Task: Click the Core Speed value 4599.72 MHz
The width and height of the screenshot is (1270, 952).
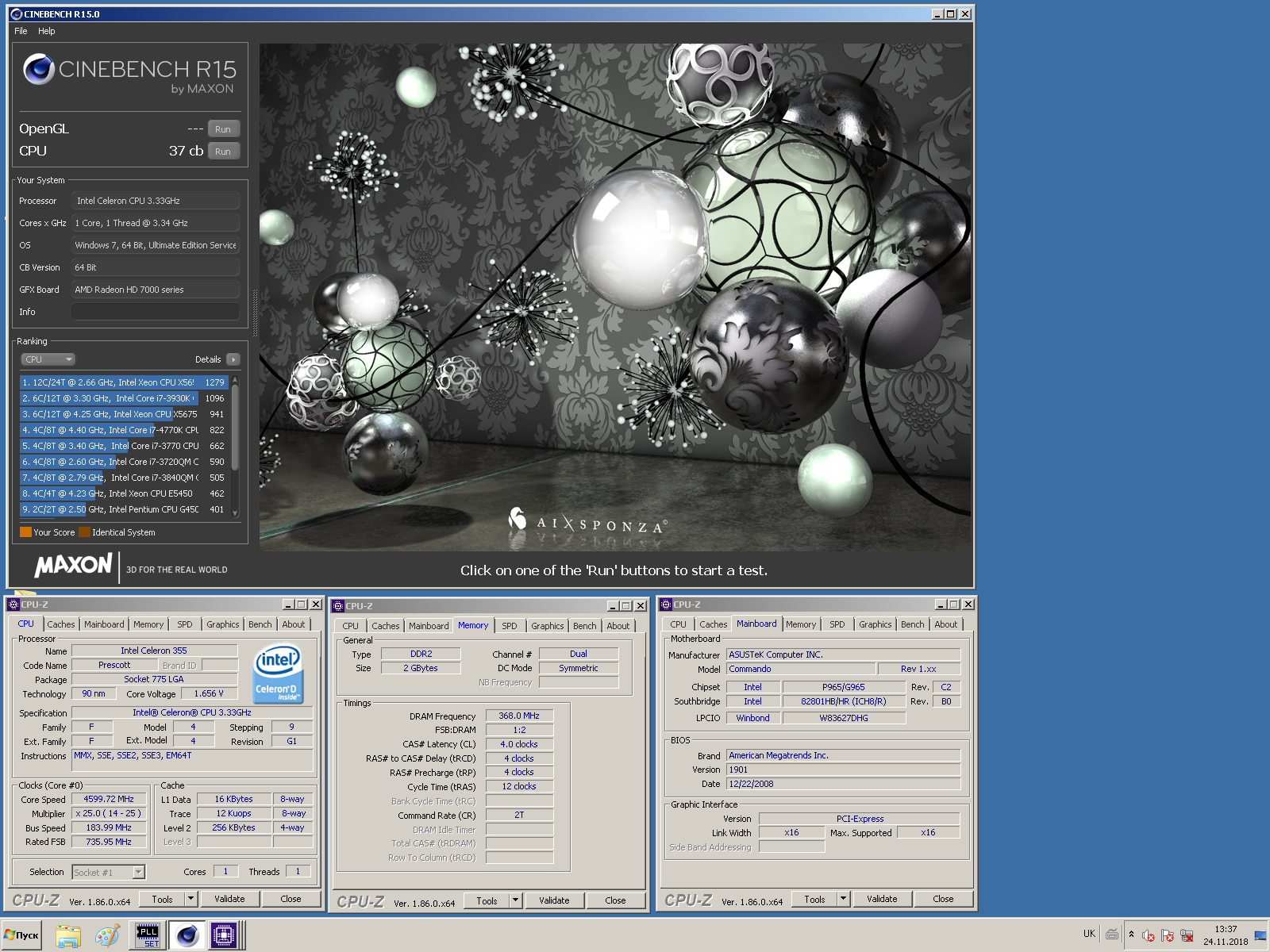Action: click(109, 799)
